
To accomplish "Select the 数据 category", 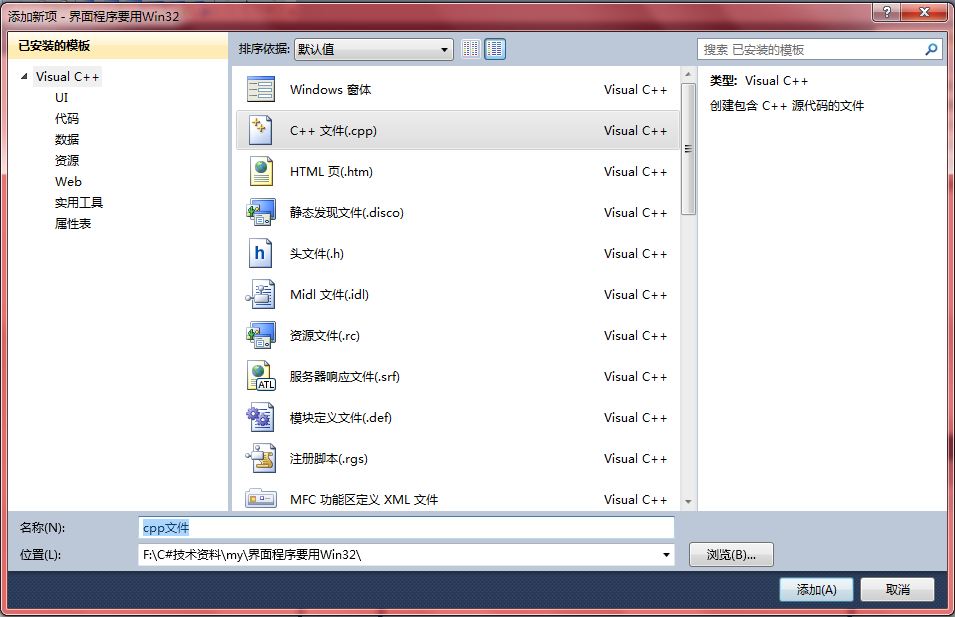I will point(67,139).
